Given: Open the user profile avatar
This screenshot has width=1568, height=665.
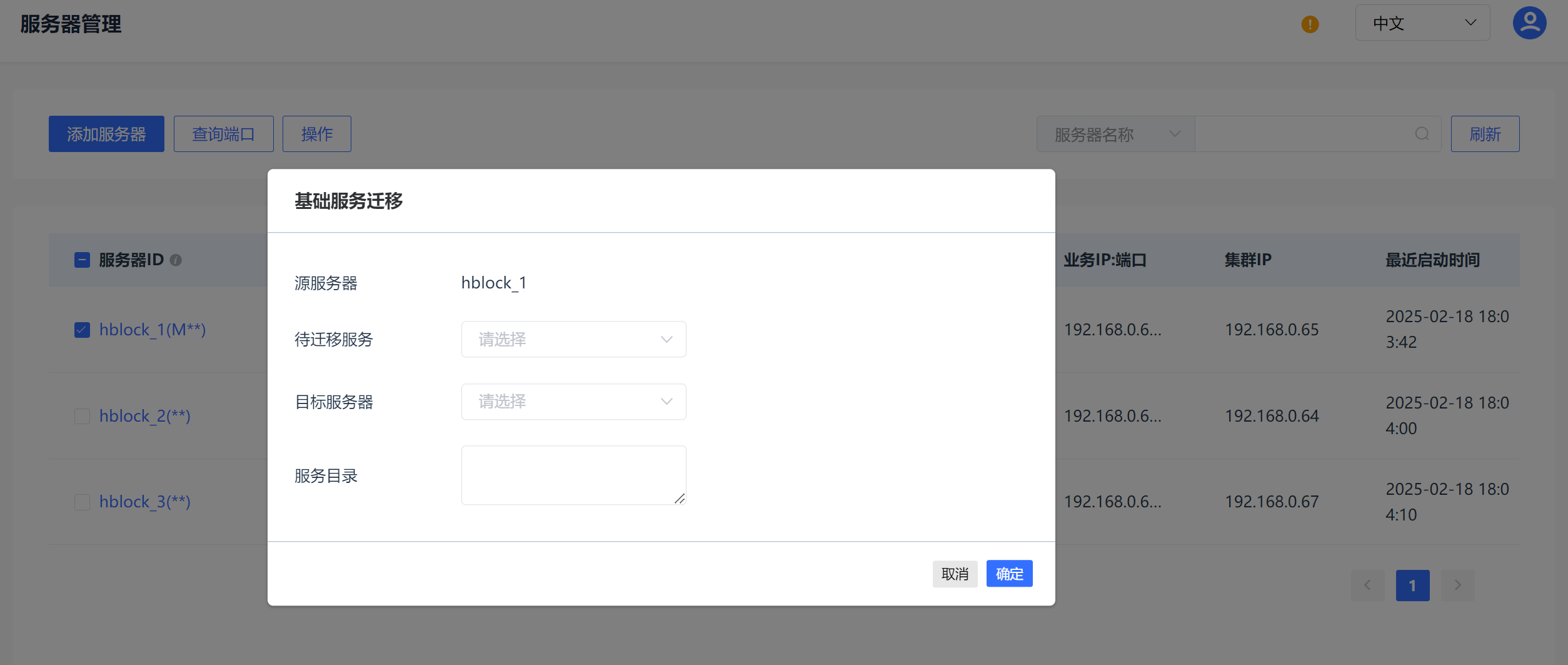Looking at the screenshot, I should point(1529,23).
